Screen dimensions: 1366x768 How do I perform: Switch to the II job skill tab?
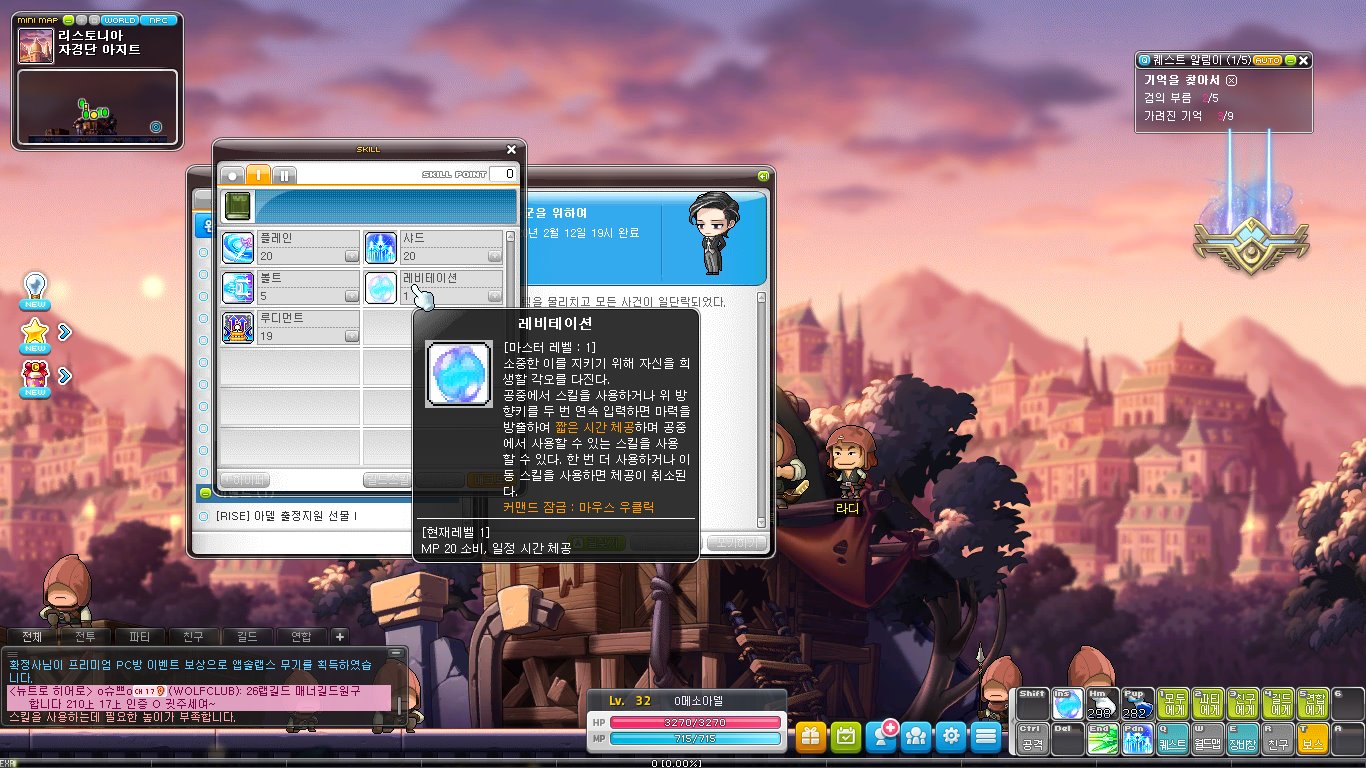(x=284, y=175)
